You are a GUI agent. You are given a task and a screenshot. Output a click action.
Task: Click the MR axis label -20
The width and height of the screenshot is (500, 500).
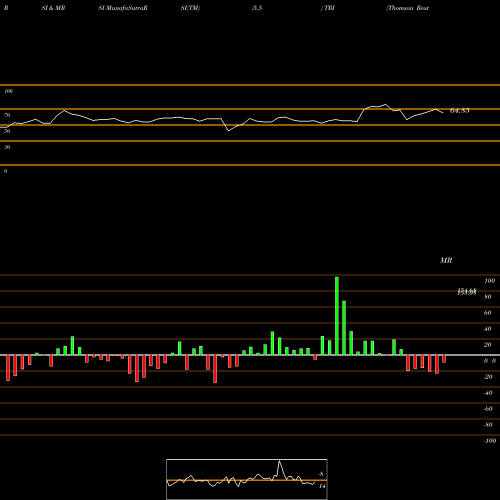click(x=488, y=377)
